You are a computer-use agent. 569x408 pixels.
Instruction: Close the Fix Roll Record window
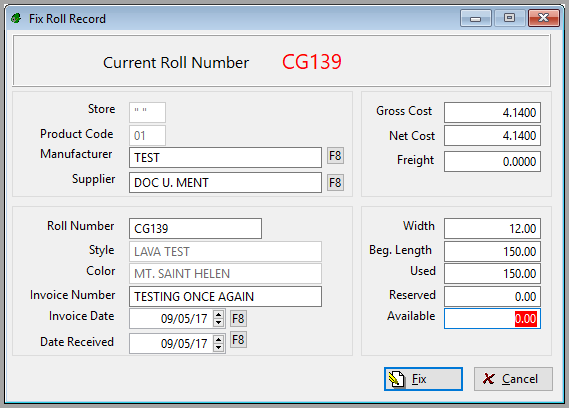point(544,18)
